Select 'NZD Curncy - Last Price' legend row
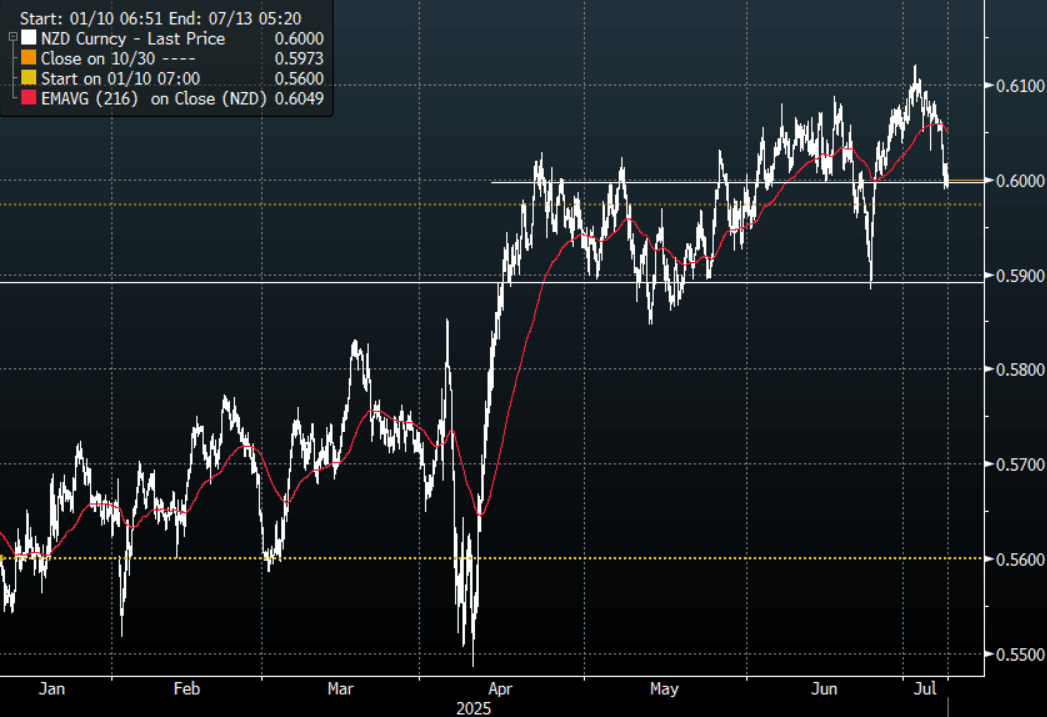 click(172, 38)
